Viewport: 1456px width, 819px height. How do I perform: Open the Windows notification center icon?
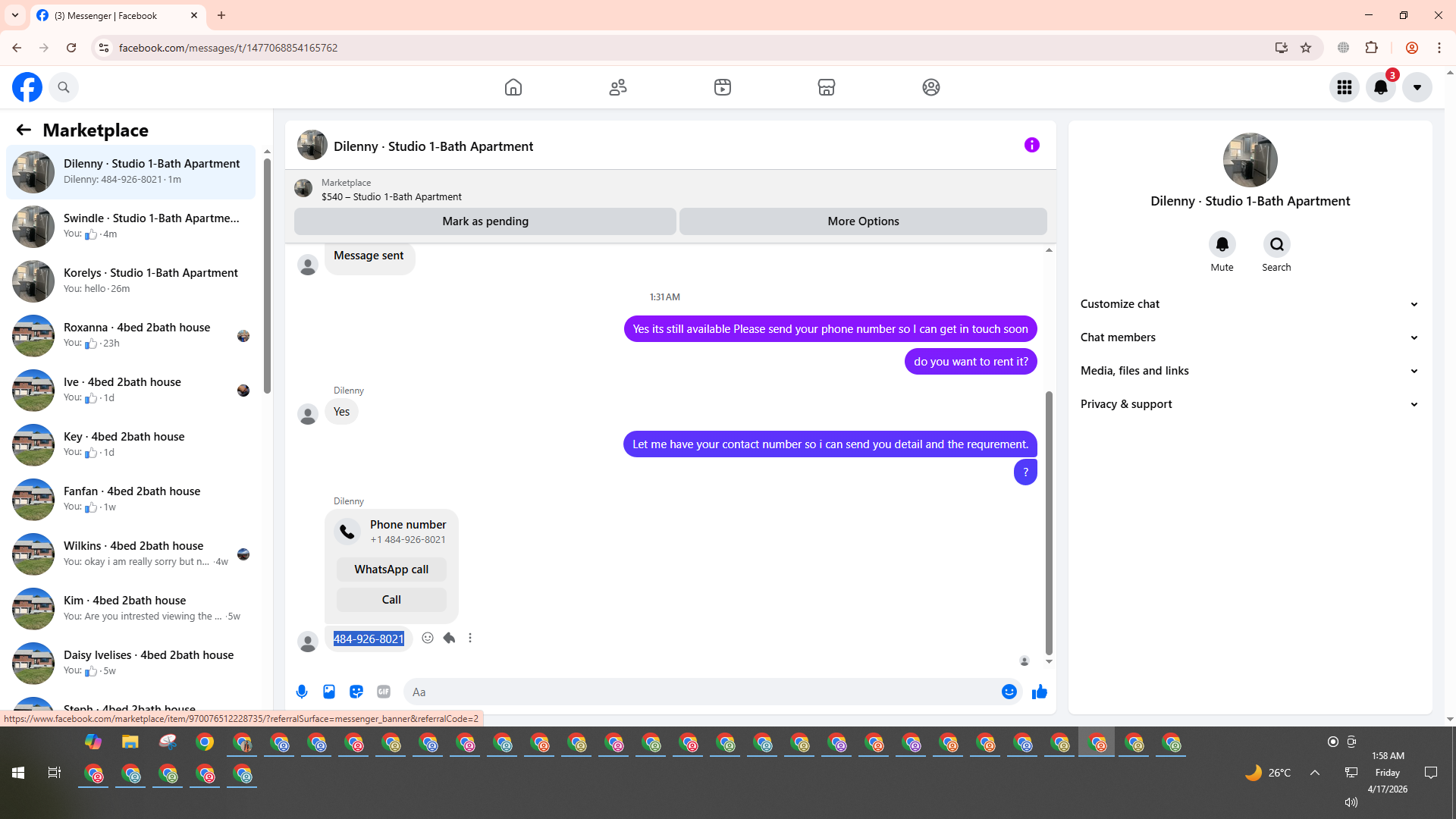click(x=1431, y=773)
